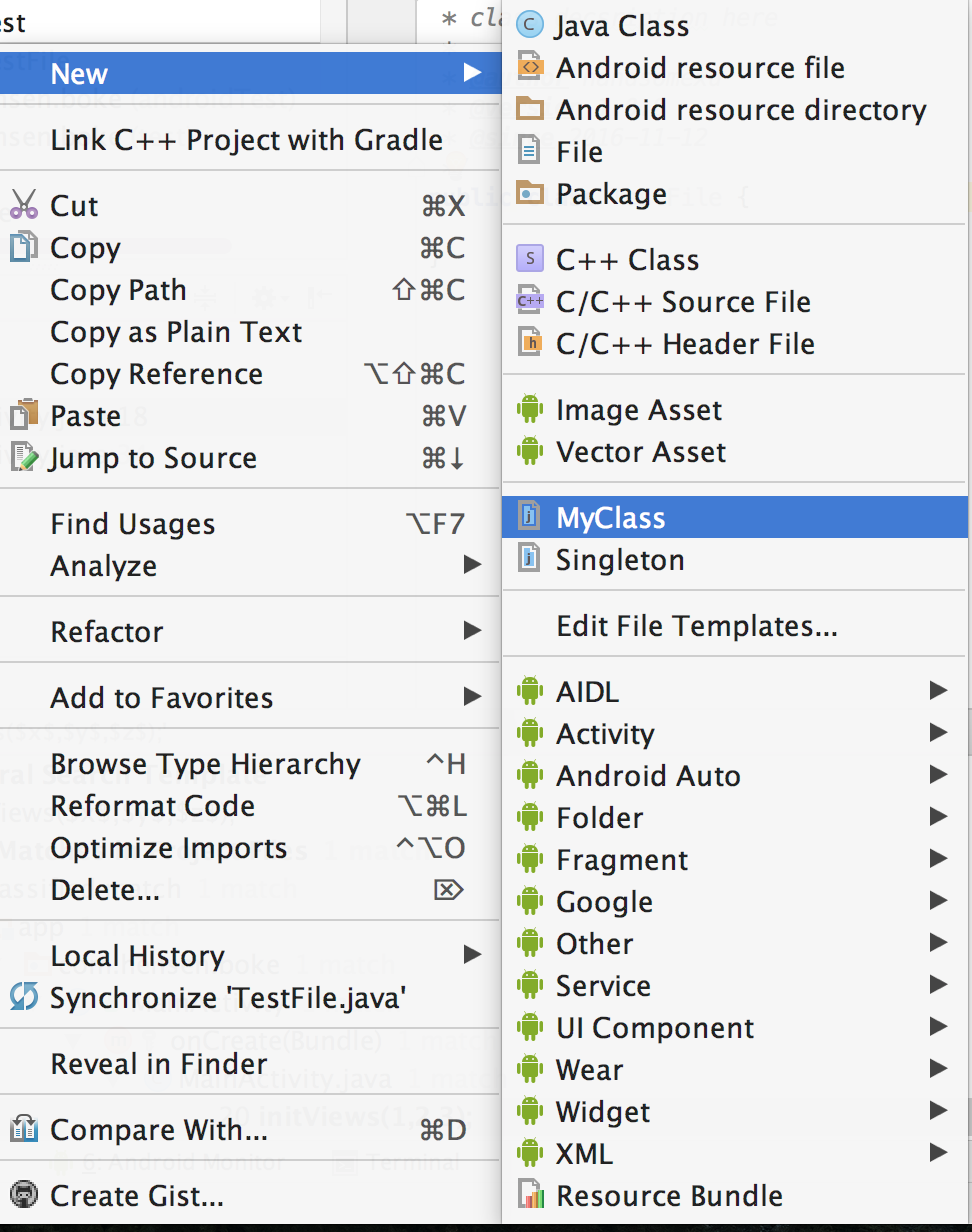This screenshot has height=1232, width=972.
Task: Expand the Activity submenu arrow
Action: coord(937,733)
